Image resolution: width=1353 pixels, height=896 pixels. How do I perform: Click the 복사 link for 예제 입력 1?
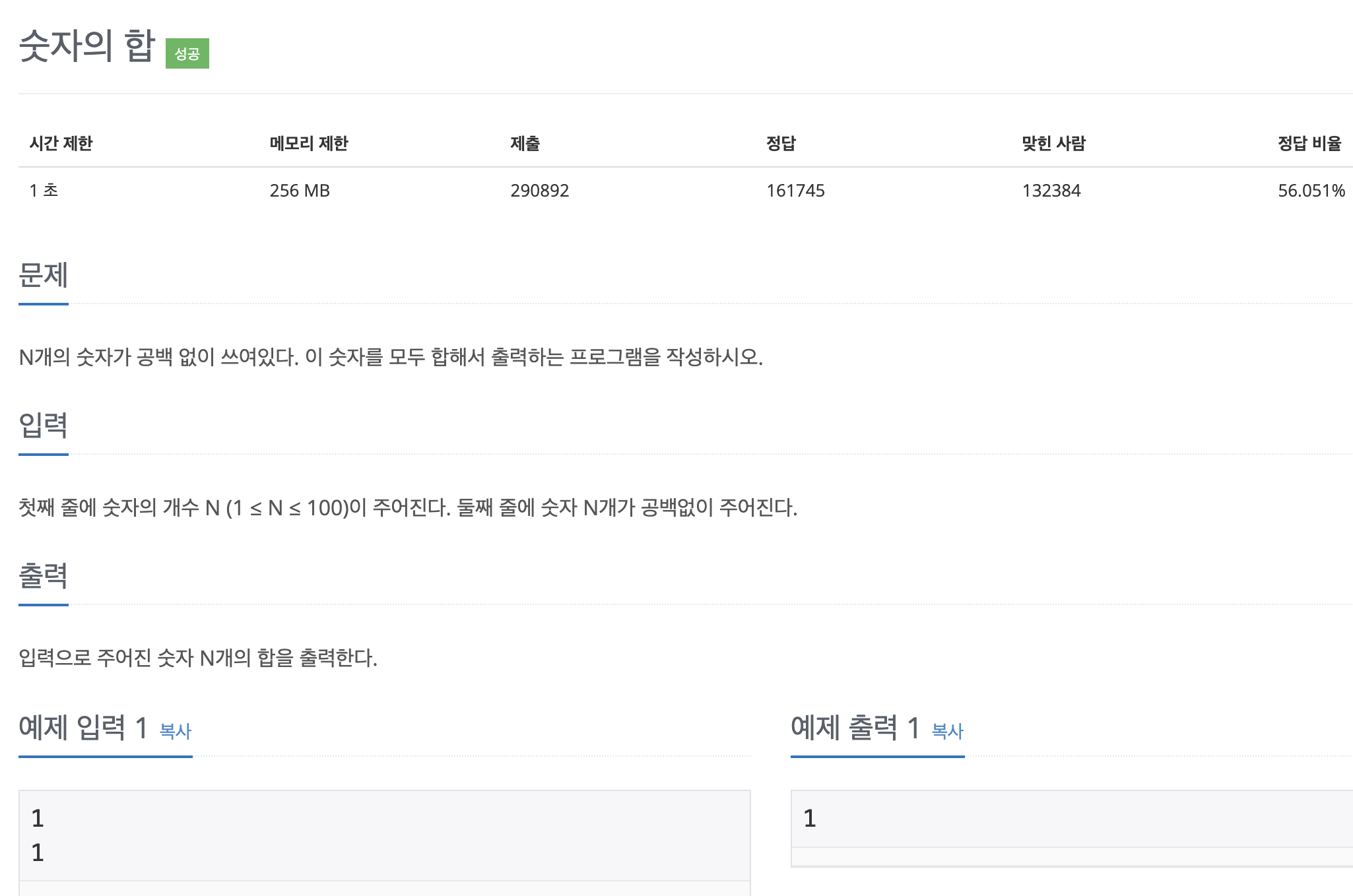click(x=176, y=731)
